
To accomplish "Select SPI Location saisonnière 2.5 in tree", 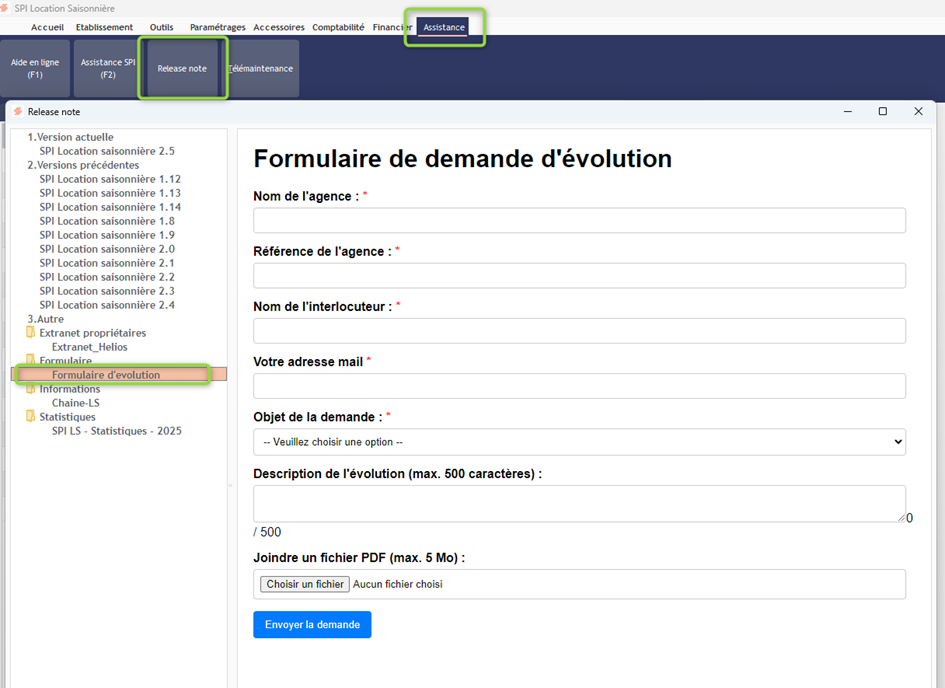I will click(x=107, y=151).
